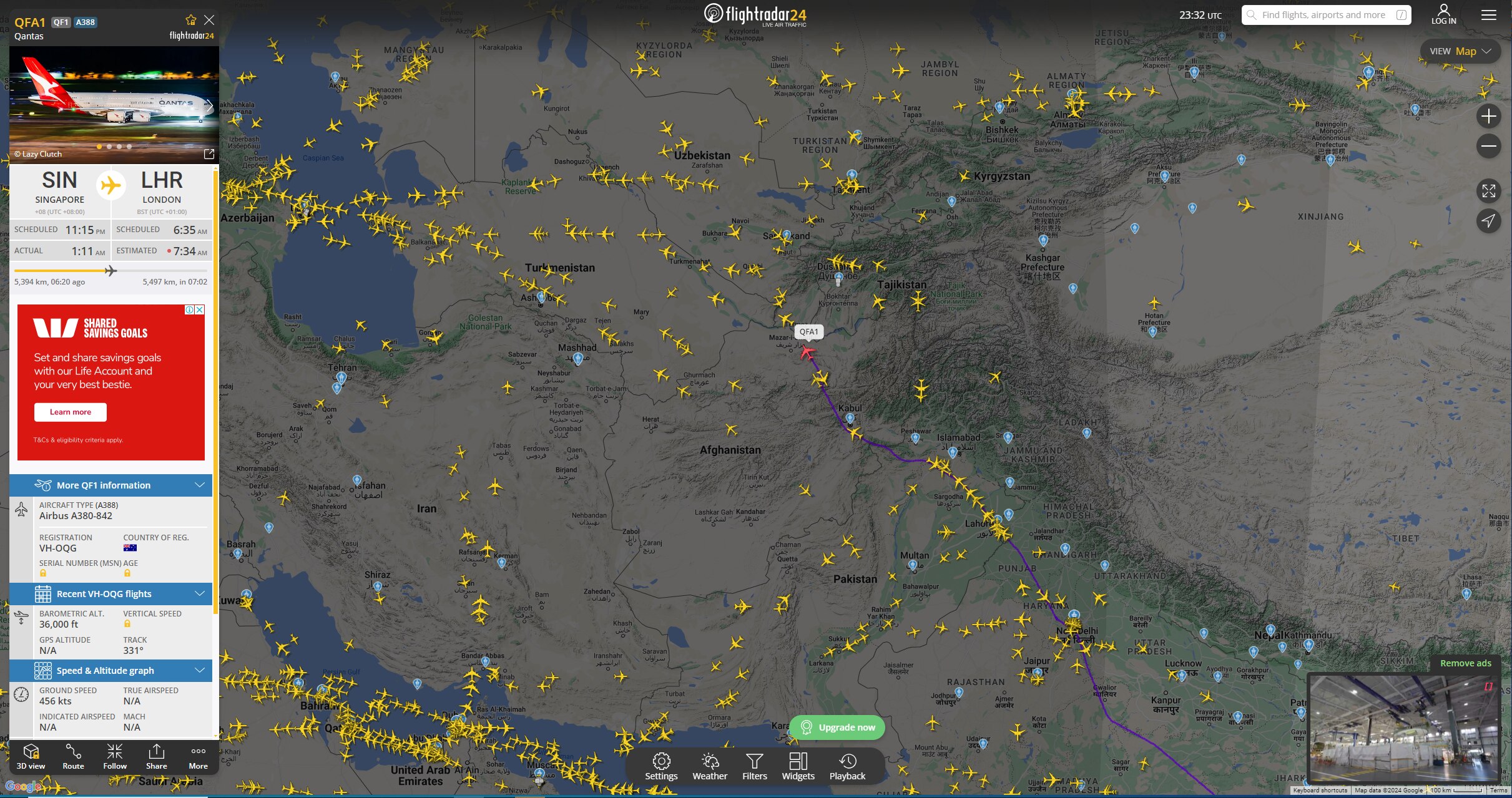
Task: Toggle QFA1 as a favorite flight
Action: tap(190, 19)
